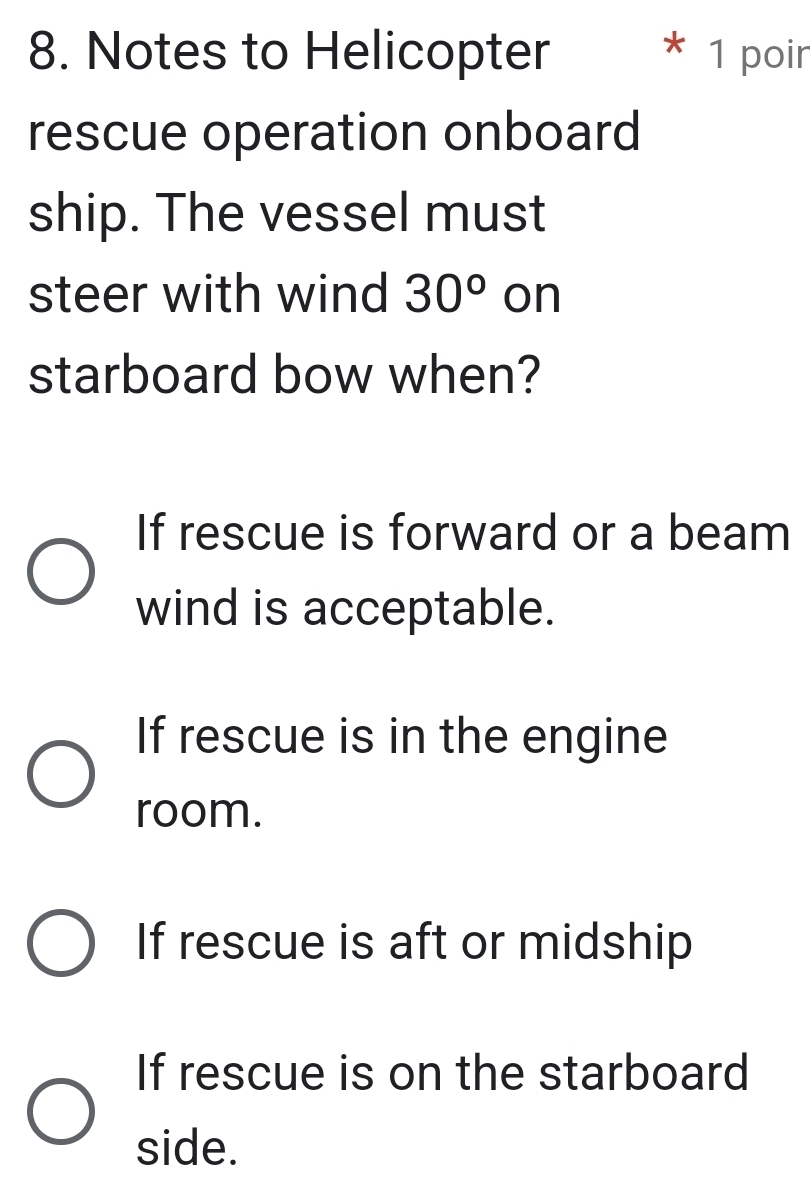Select the 'aft or midship' radio button

60,943
